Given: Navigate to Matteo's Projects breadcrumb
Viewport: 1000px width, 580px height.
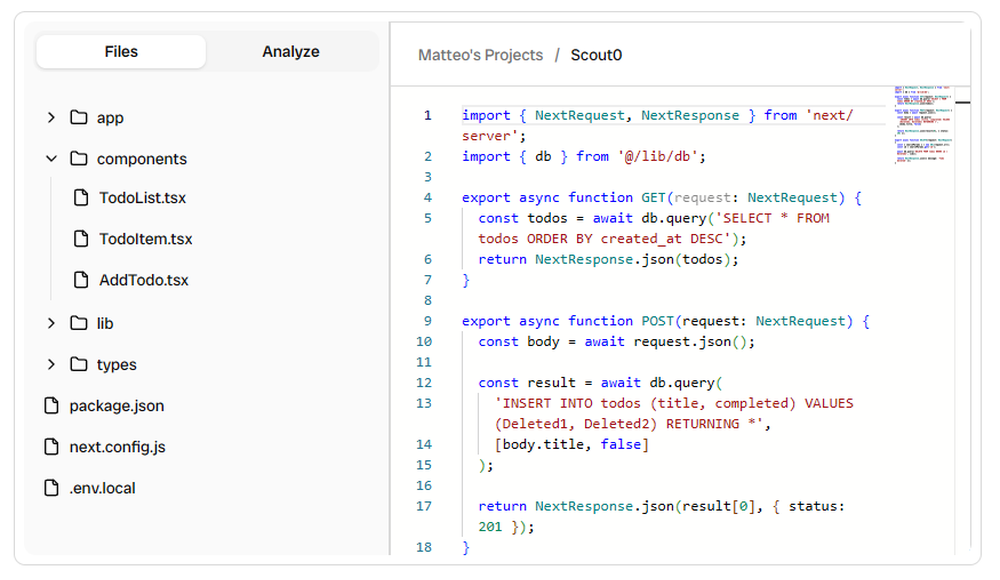Looking at the screenshot, I should pos(480,55).
